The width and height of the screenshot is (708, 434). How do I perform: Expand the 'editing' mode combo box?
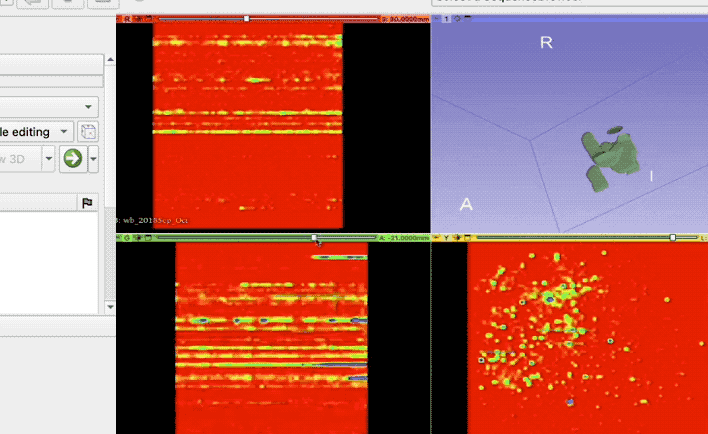64,132
